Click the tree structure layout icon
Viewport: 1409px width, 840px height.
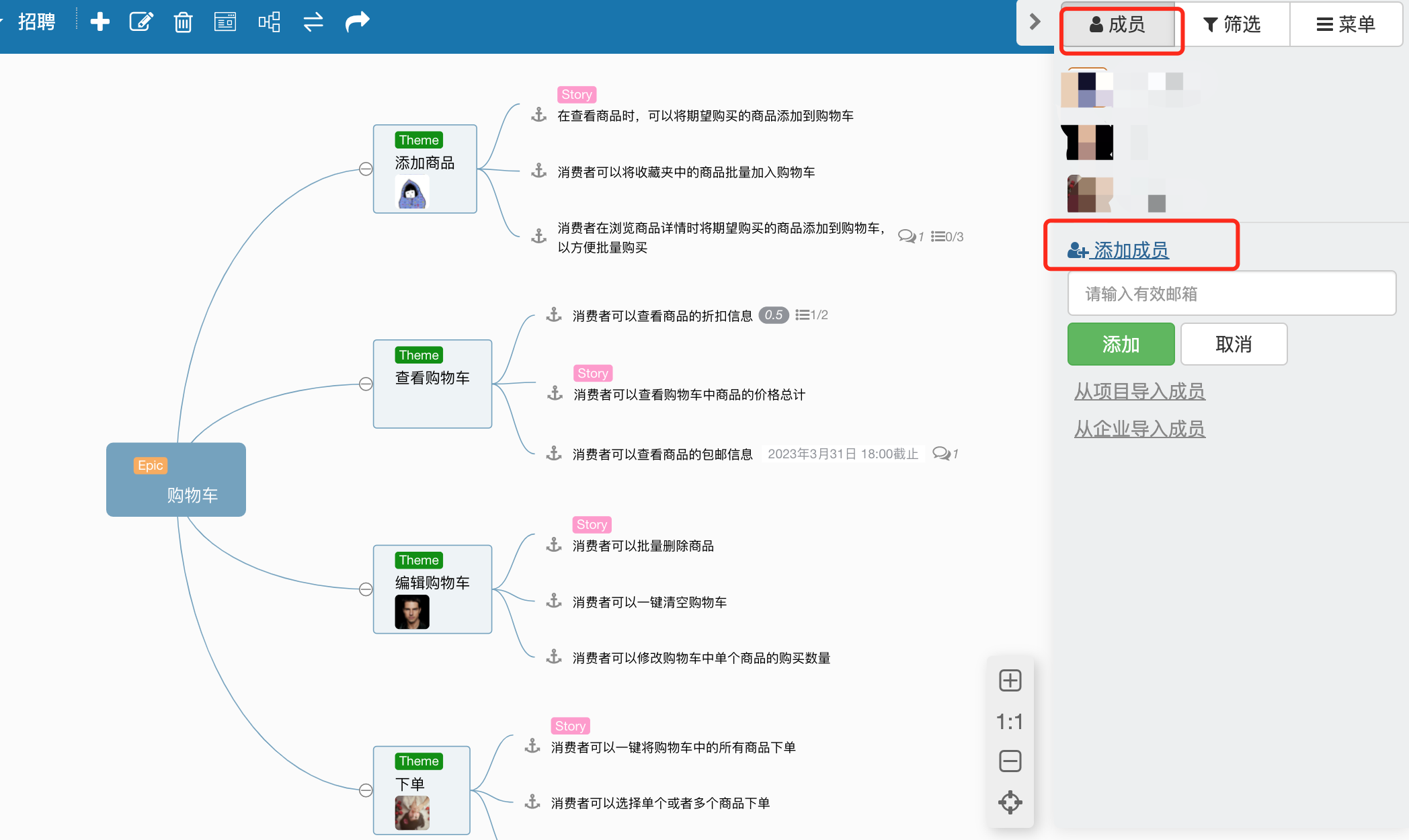tap(269, 22)
